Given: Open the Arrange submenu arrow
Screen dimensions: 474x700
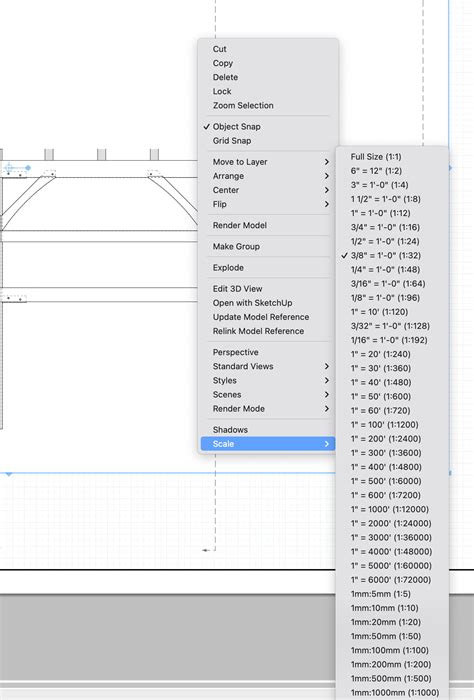Looking at the screenshot, I should point(327,176).
